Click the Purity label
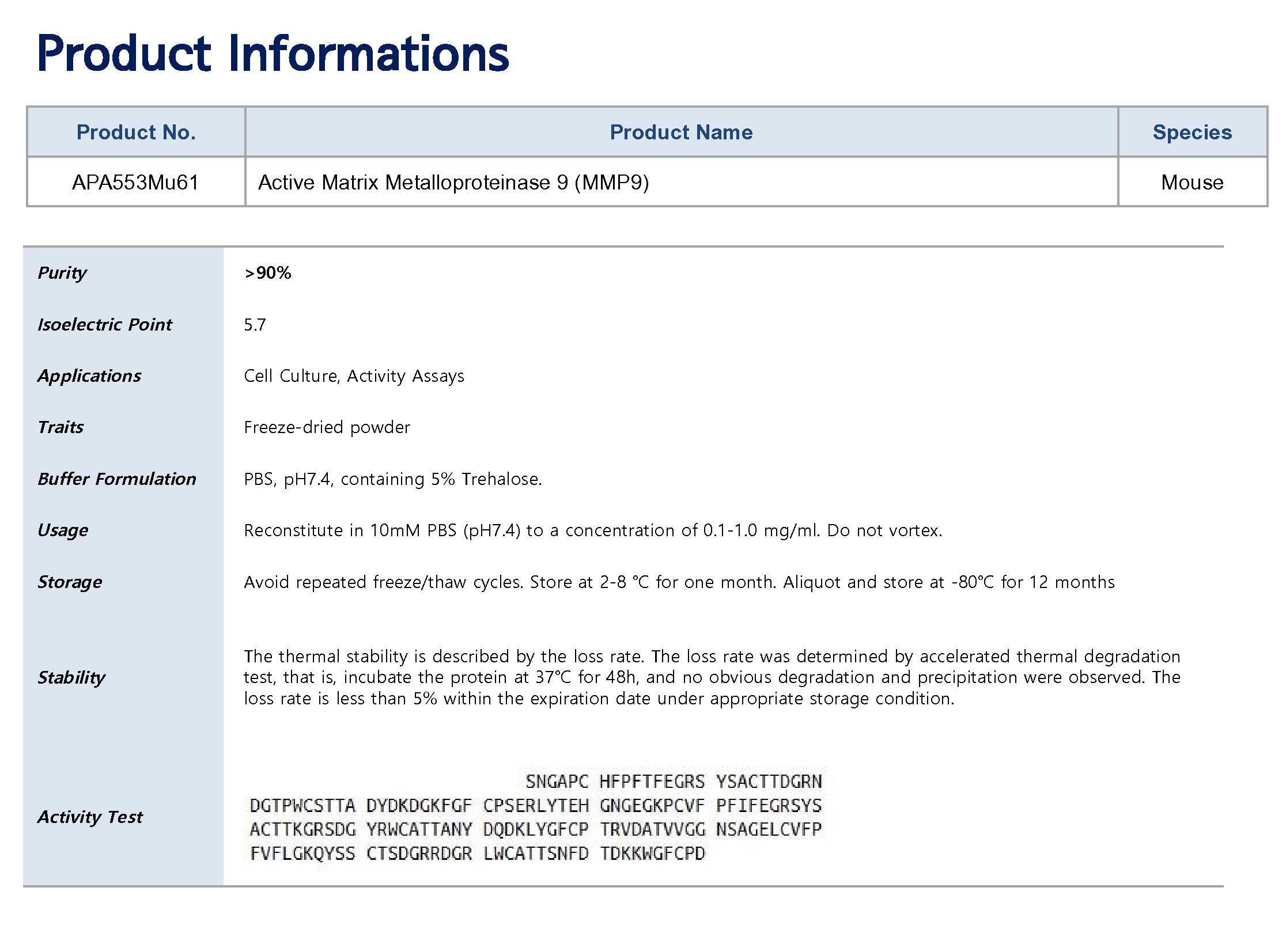This screenshot has height=952, width=1286. (62, 272)
